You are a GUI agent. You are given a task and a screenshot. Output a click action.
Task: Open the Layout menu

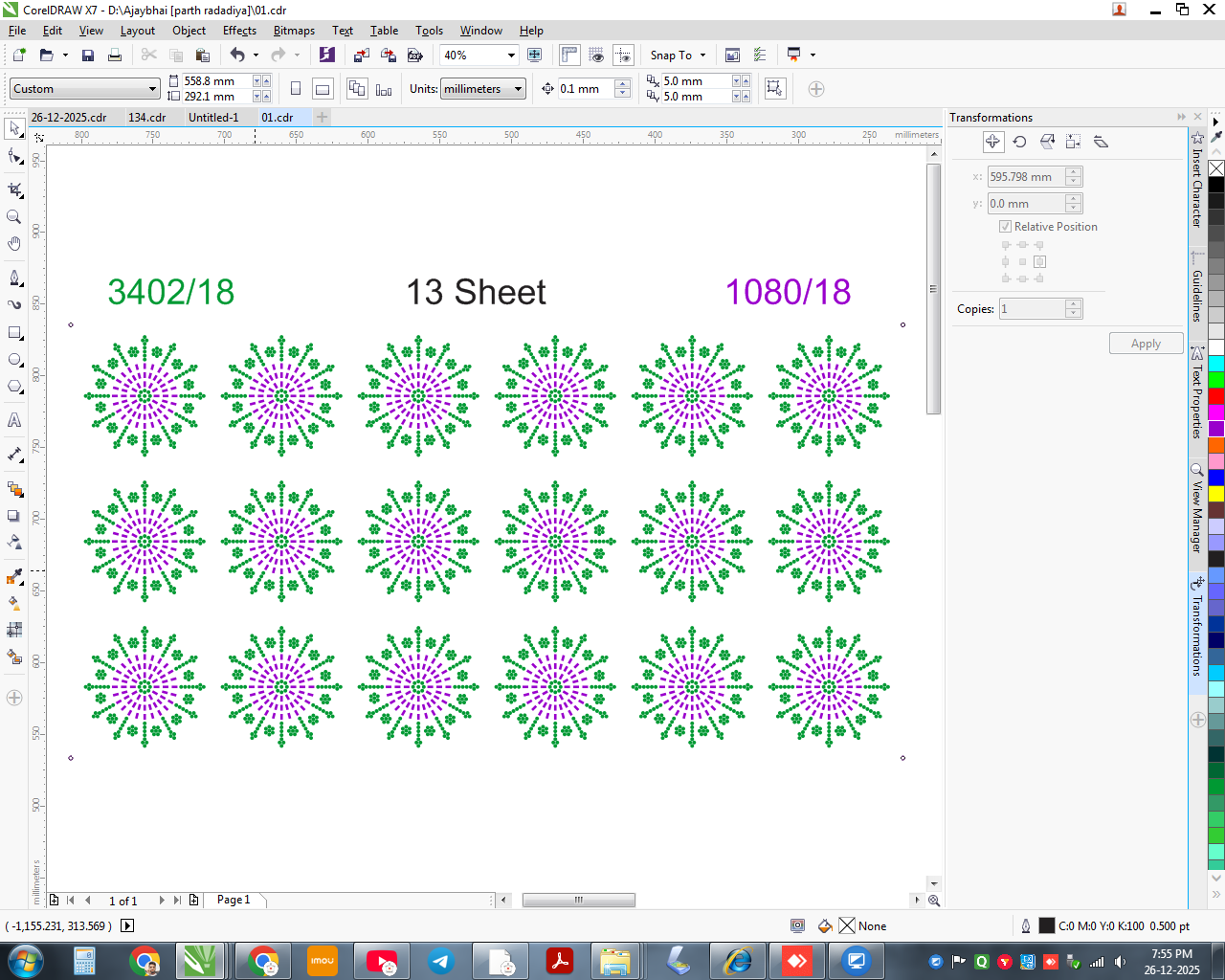tap(137, 31)
